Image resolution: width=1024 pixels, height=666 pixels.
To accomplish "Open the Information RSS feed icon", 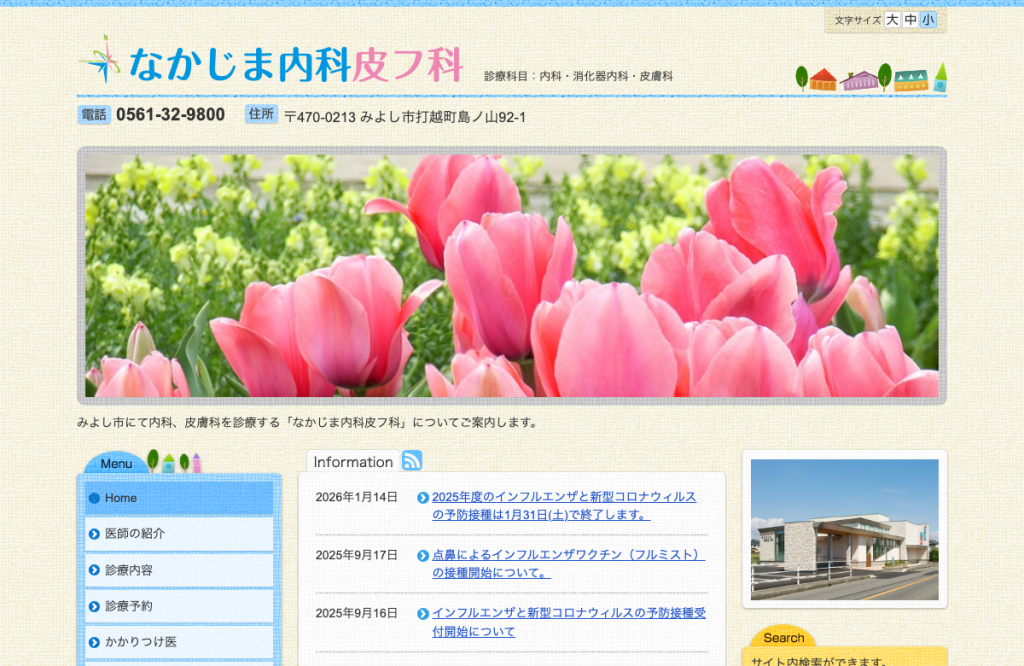I will (411, 460).
